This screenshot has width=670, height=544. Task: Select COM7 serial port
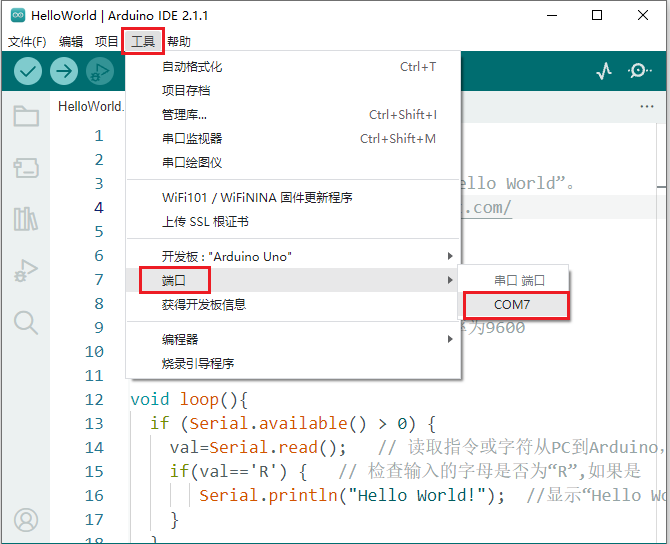(517, 305)
